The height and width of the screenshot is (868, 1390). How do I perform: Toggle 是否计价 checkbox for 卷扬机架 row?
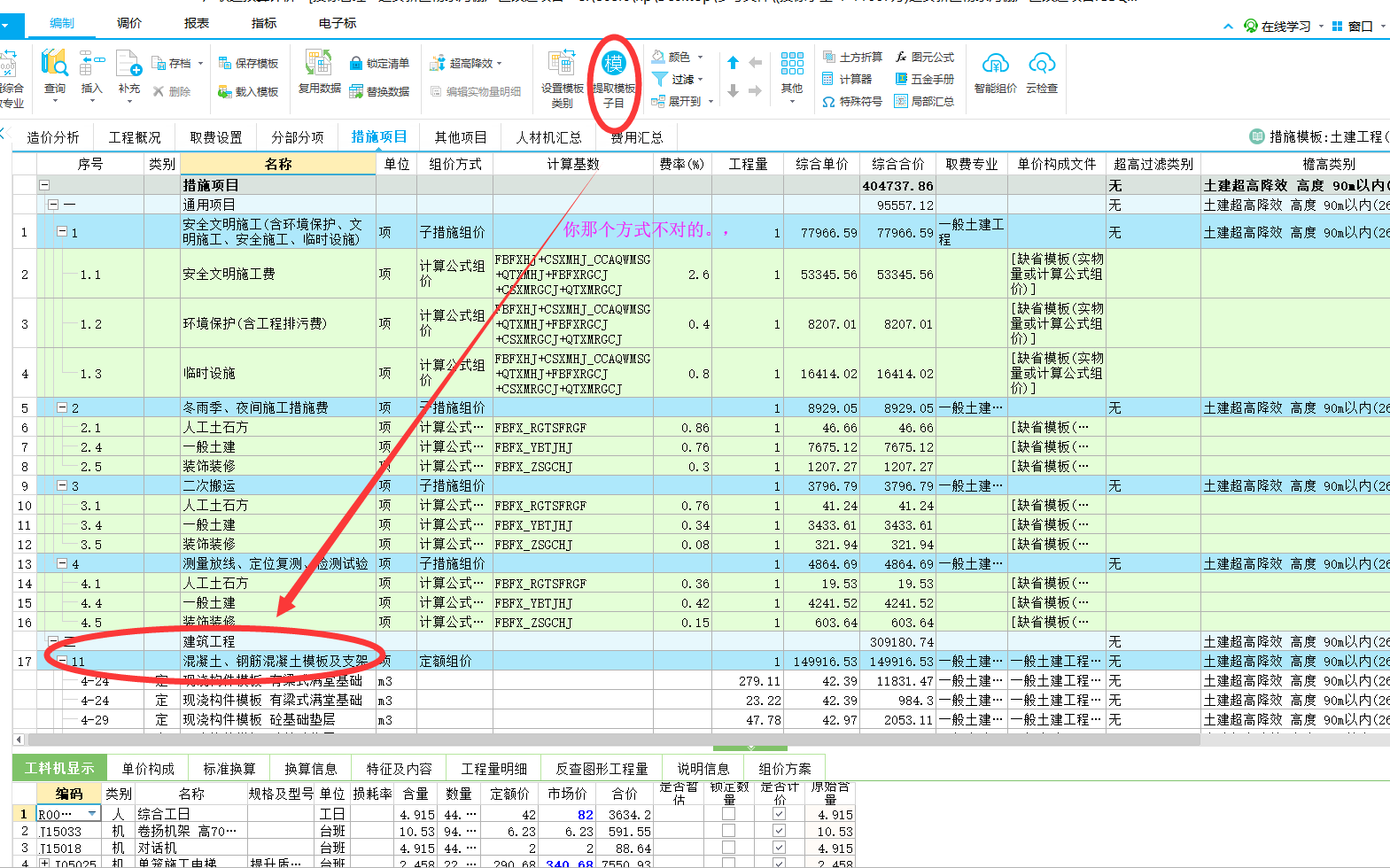[x=779, y=831]
